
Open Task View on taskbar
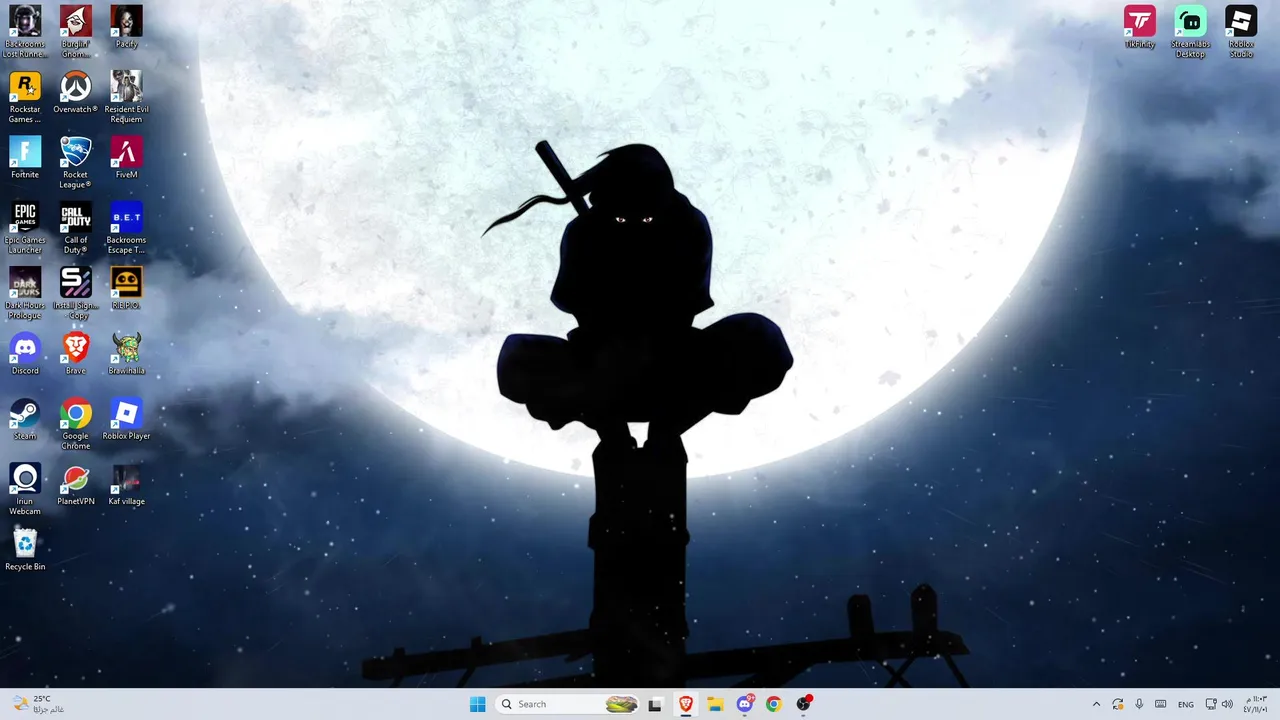click(x=655, y=704)
